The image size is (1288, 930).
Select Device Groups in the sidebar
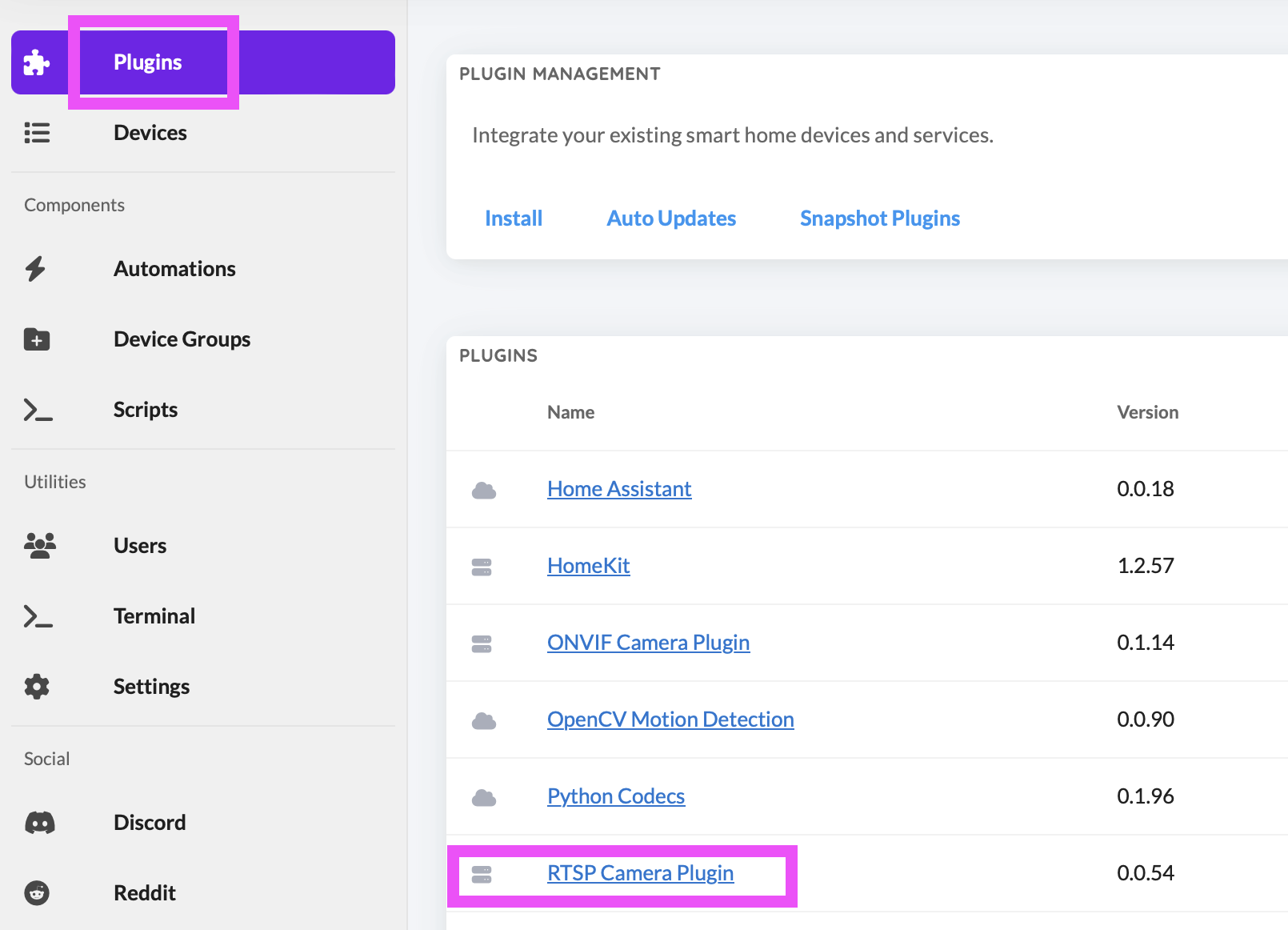(x=203, y=339)
